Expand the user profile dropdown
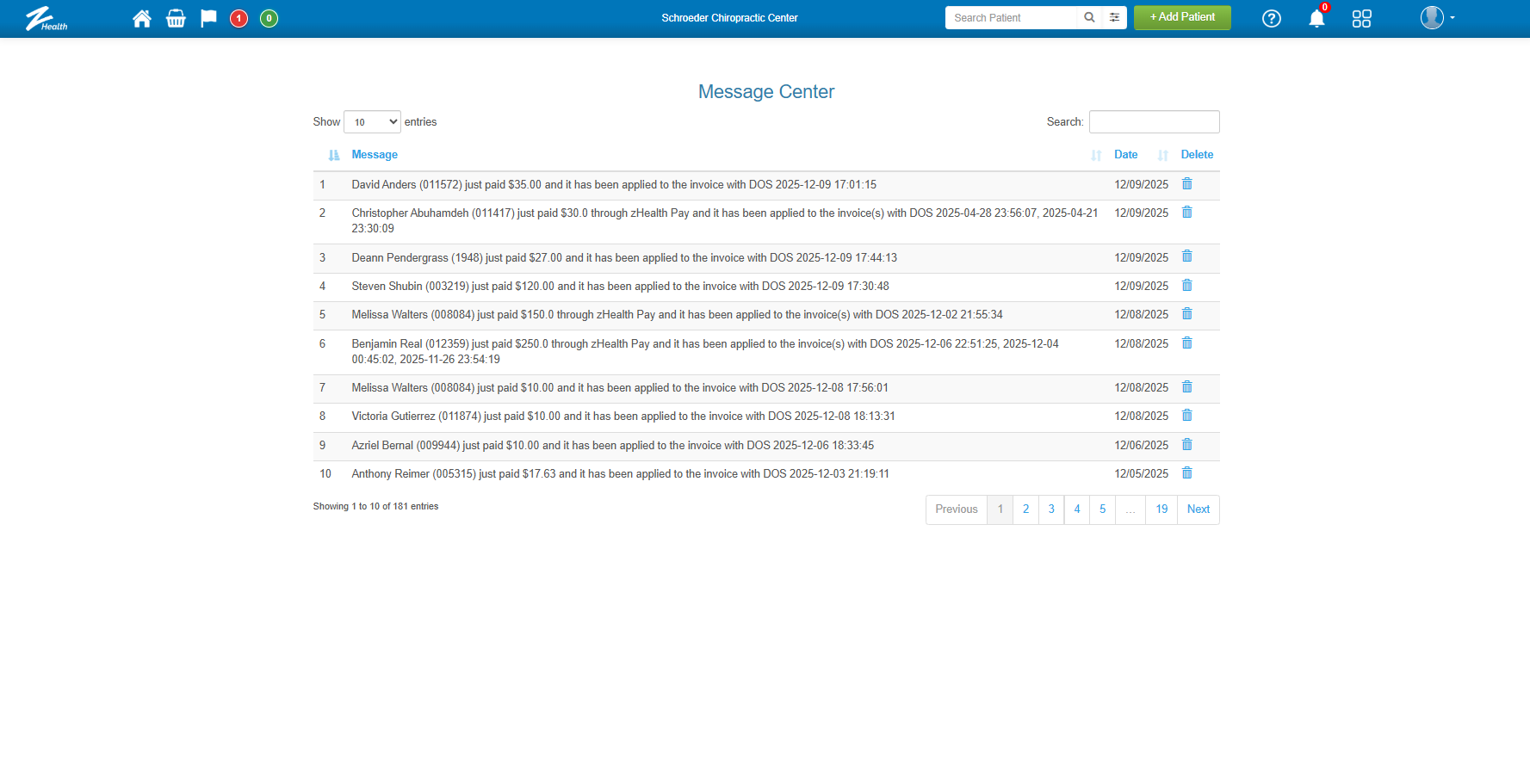 pos(1437,18)
